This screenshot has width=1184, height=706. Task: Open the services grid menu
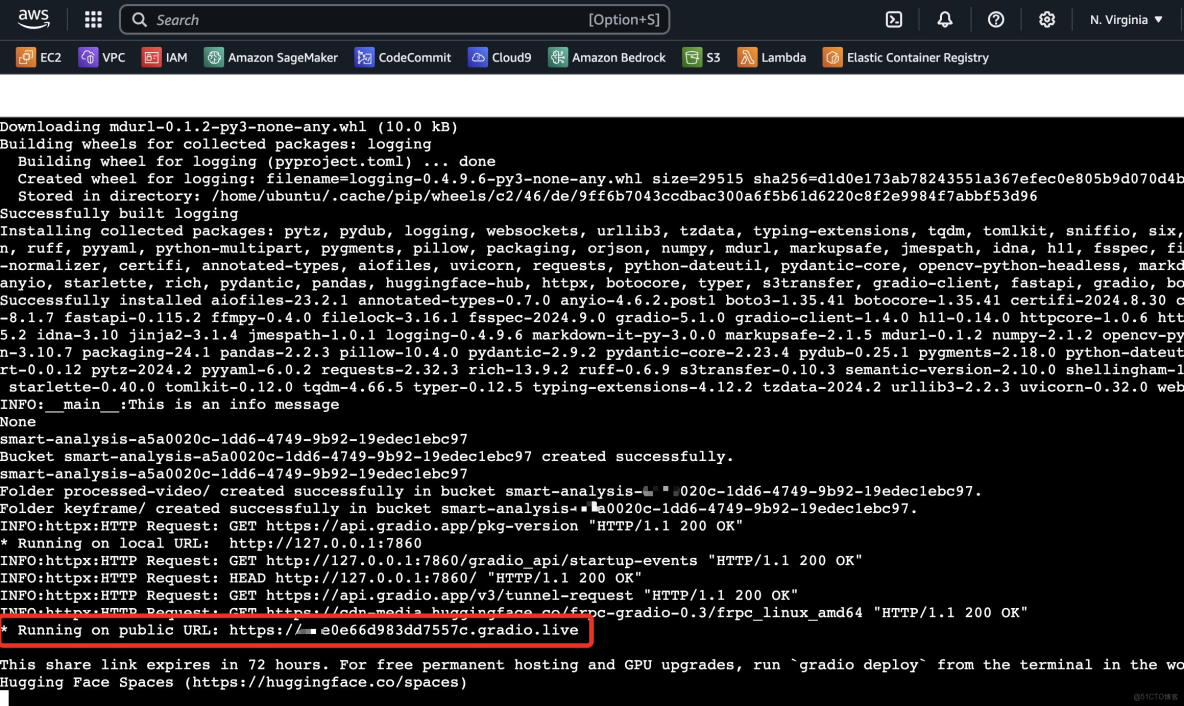[93, 20]
